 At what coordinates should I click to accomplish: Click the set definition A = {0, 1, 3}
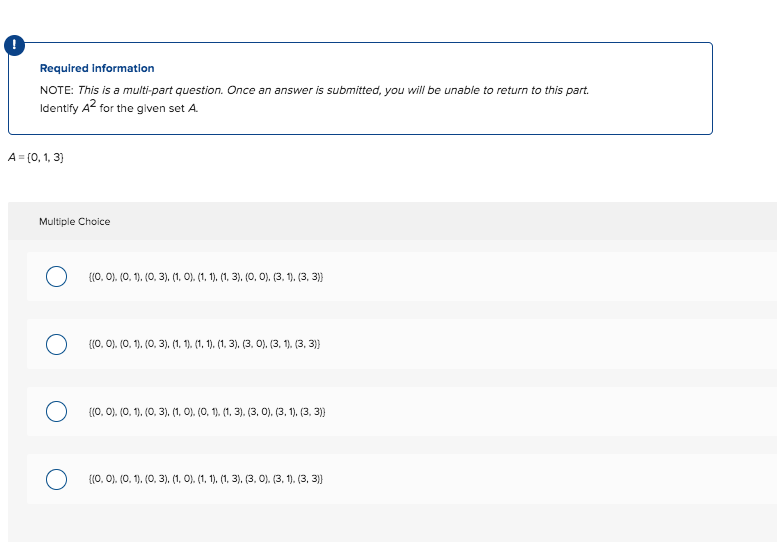(x=36, y=158)
